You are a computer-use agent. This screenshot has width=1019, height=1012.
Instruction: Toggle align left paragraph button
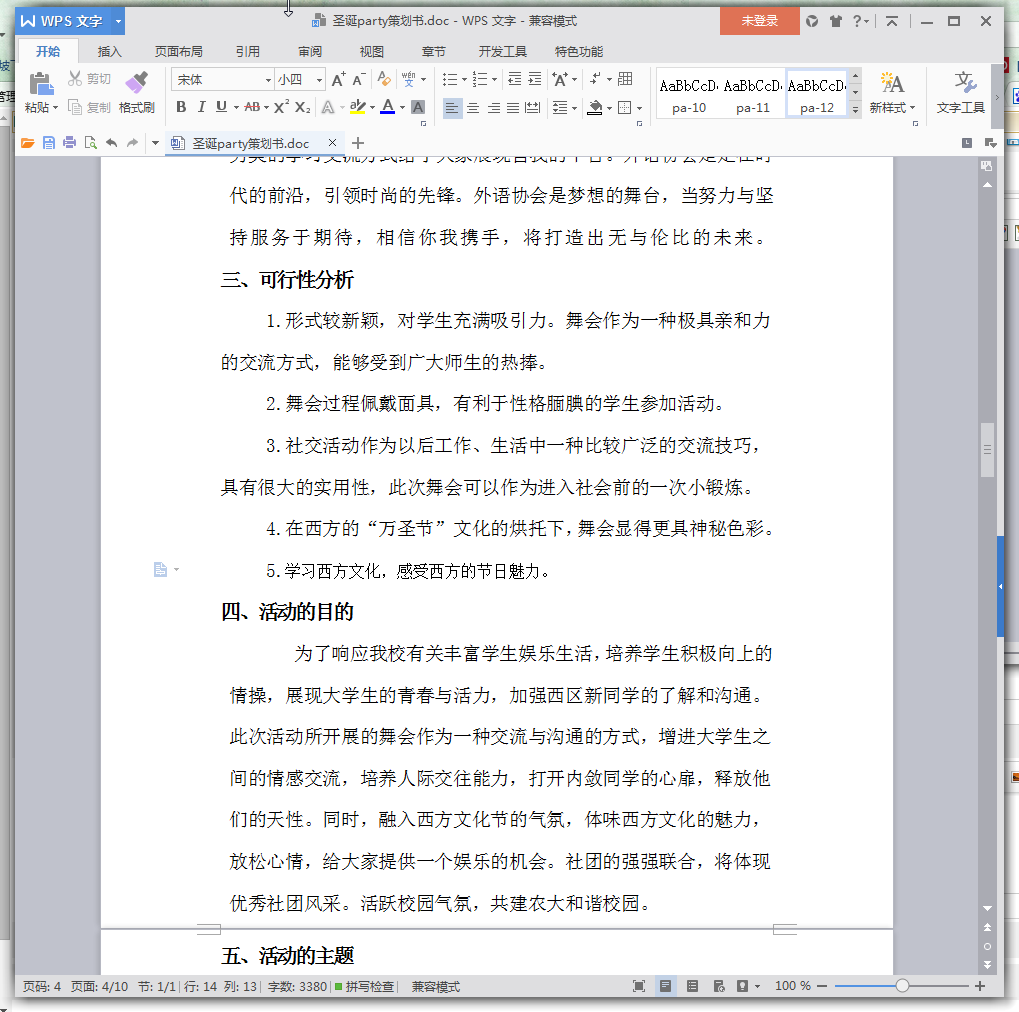pyautogui.click(x=452, y=107)
